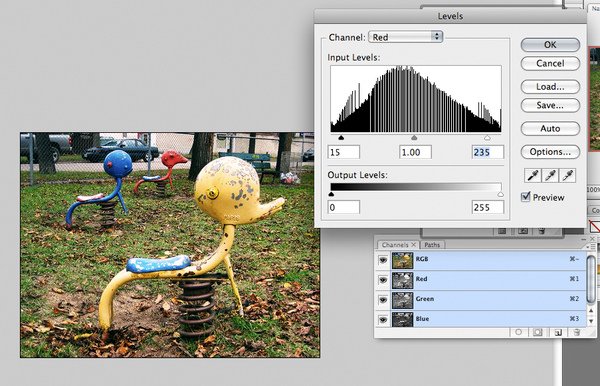Switch to the Paths tab
Image resolution: width=600 pixels, height=386 pixels.
[x=432, y=245]
